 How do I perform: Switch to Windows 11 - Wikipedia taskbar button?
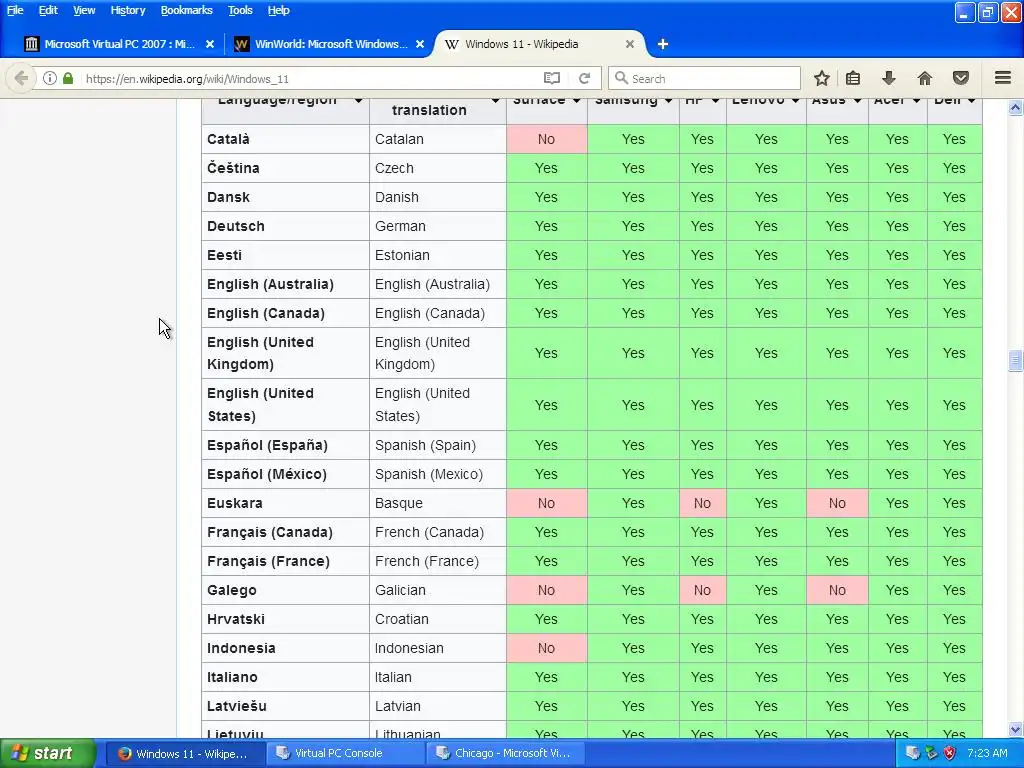[185, 753]
